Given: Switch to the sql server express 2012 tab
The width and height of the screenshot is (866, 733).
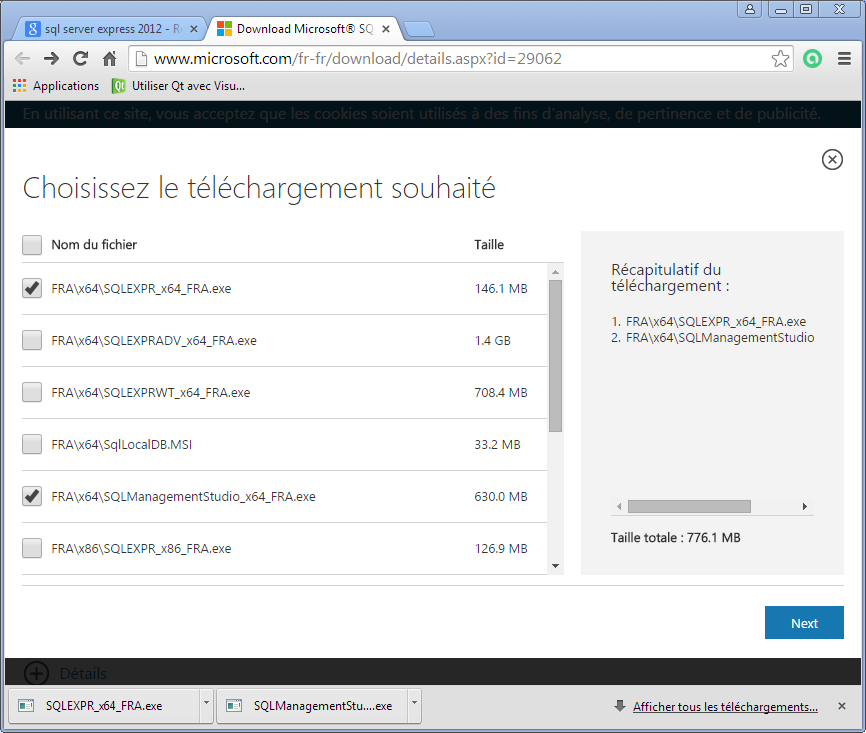Looking at the screenshot, I should (x=110, y=28).
